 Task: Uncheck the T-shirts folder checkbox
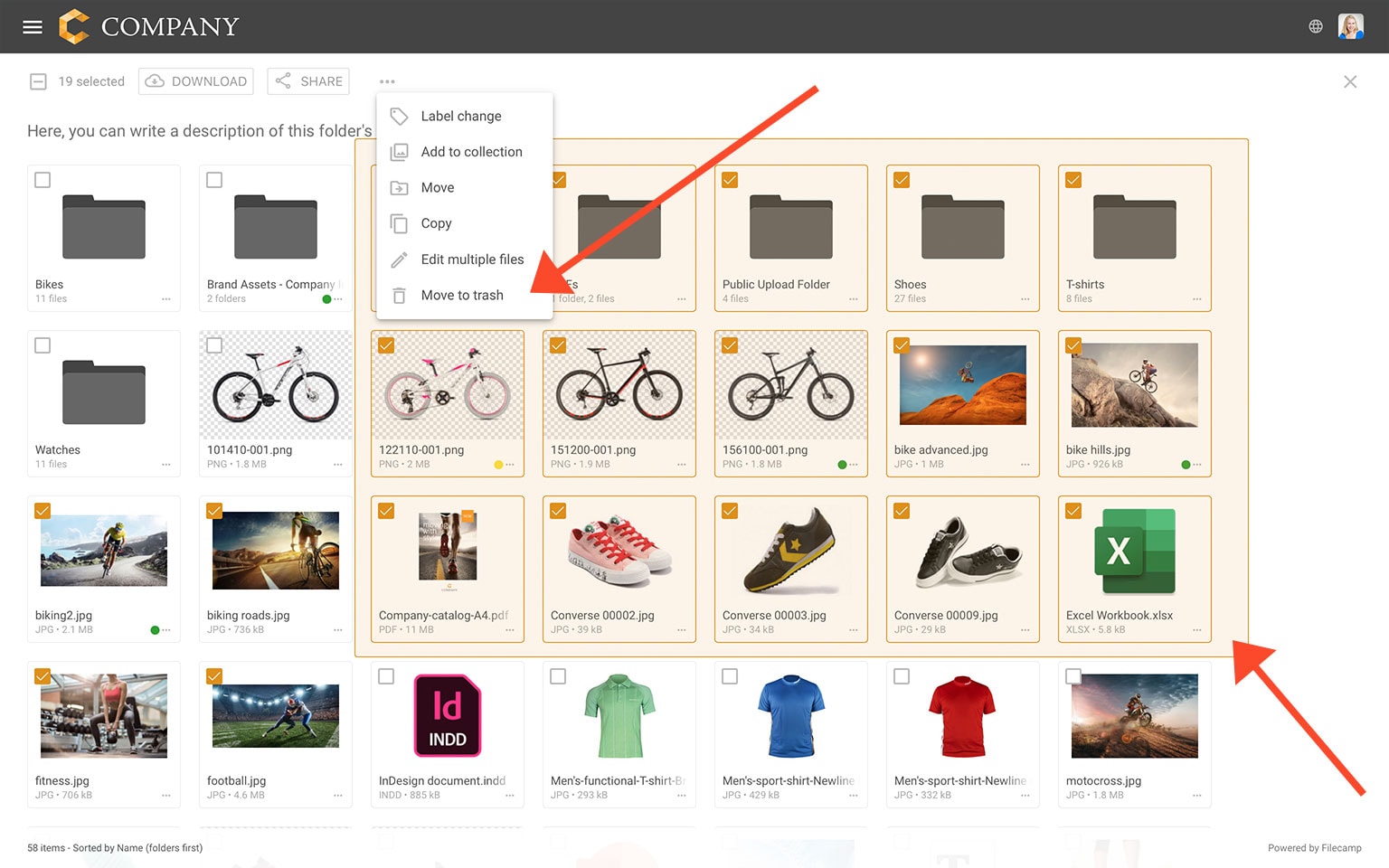tap(1073, 180)
